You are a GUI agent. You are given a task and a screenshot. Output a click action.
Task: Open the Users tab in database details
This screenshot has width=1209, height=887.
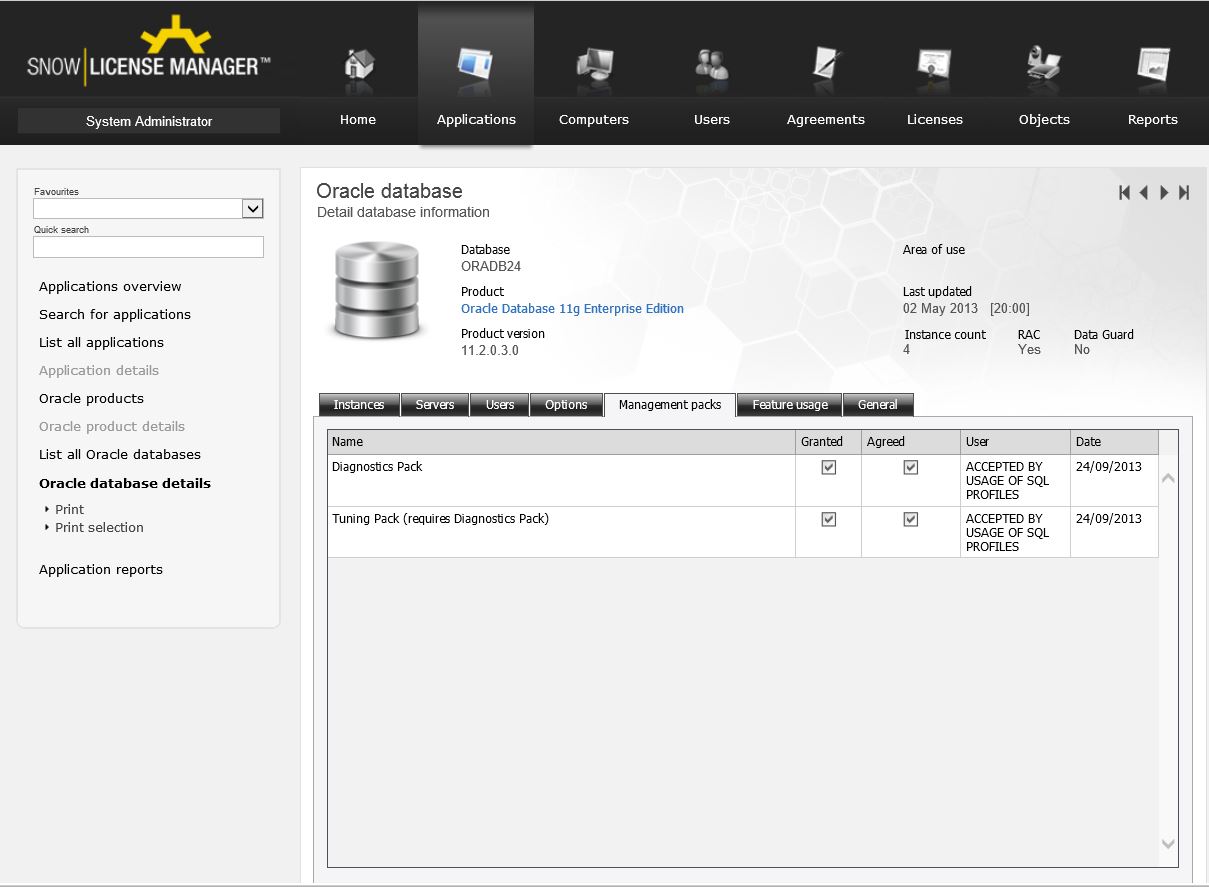[500, 405]
